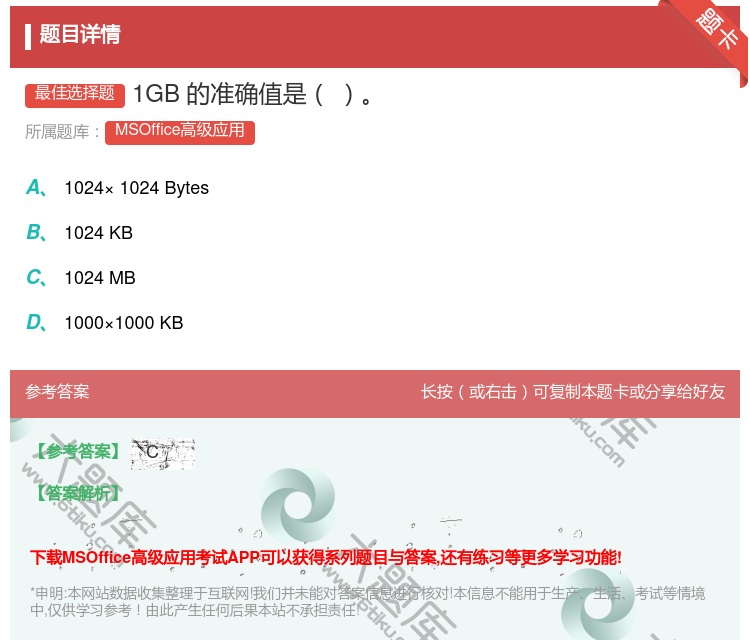Click the question text 1GB 的准确值是
750x640 pixels.
pos(252,94)
